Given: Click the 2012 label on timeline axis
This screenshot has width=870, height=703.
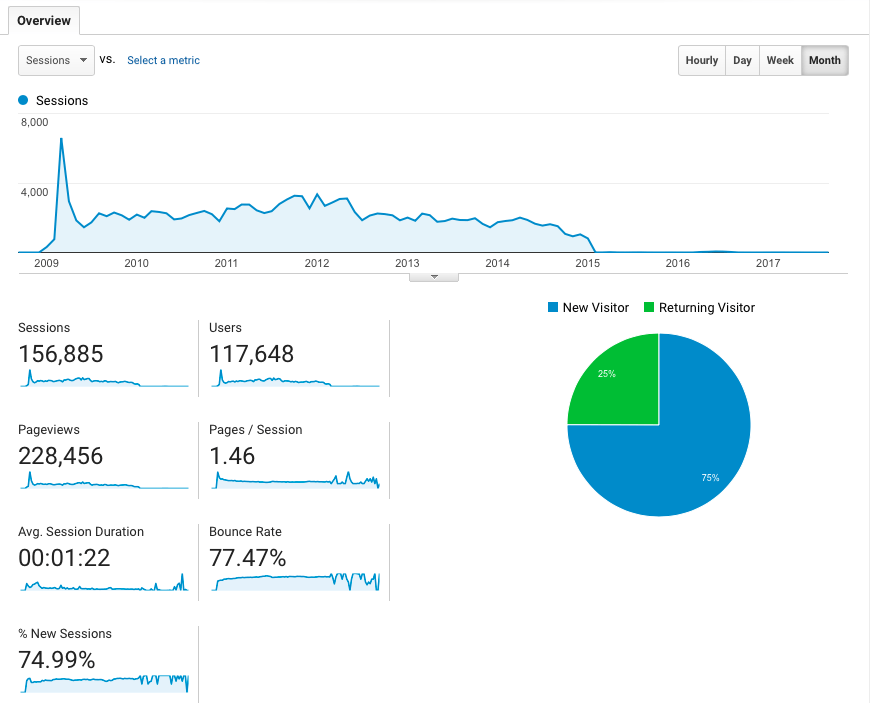Looking at the screenshot, I should (x=317, y=263).
